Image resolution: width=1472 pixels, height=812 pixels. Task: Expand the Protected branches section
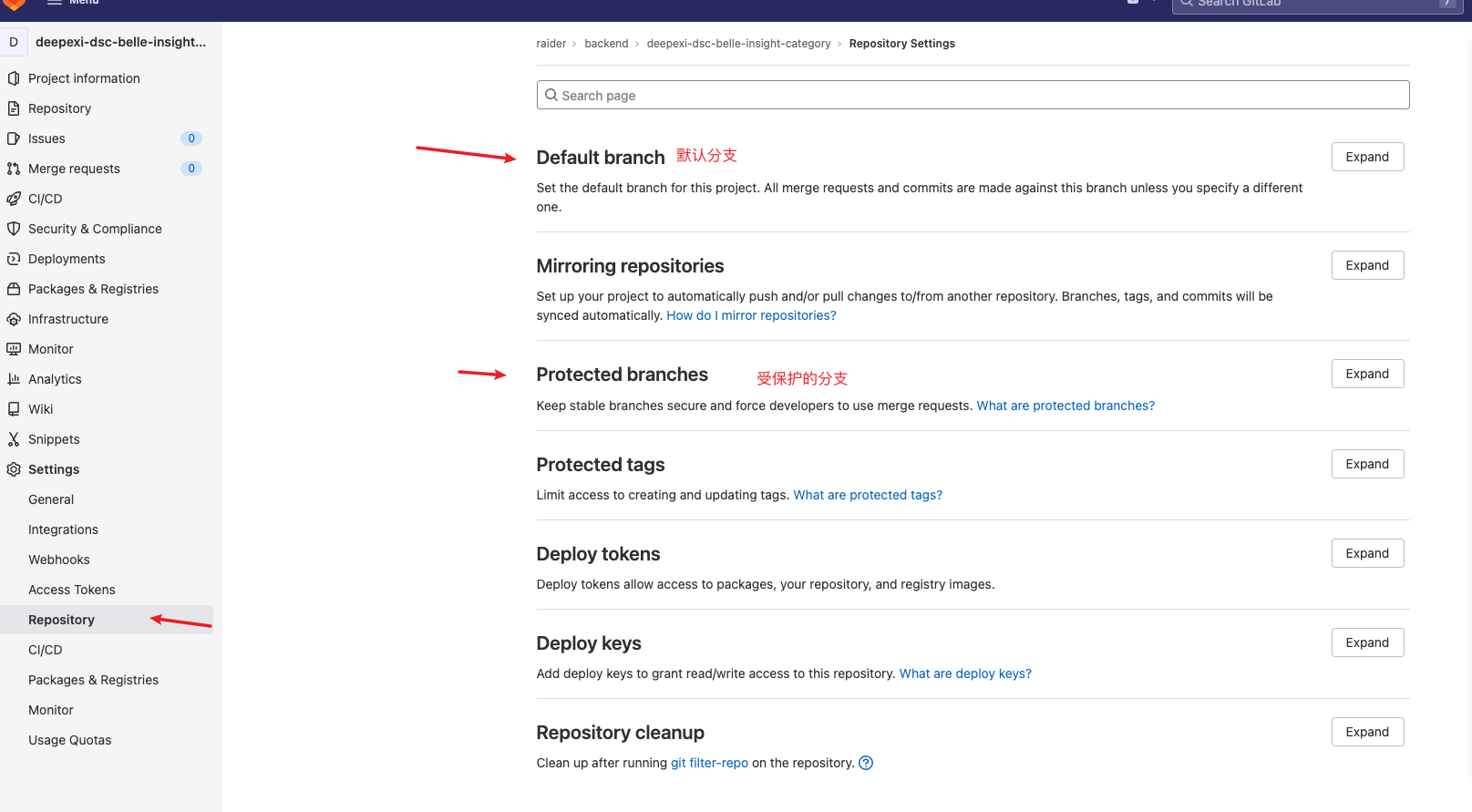1366,374
